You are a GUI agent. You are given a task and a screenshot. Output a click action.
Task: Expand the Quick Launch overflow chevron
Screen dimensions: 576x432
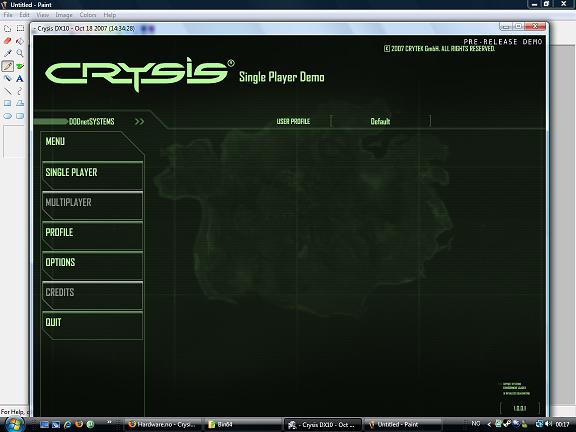[109, 422]
